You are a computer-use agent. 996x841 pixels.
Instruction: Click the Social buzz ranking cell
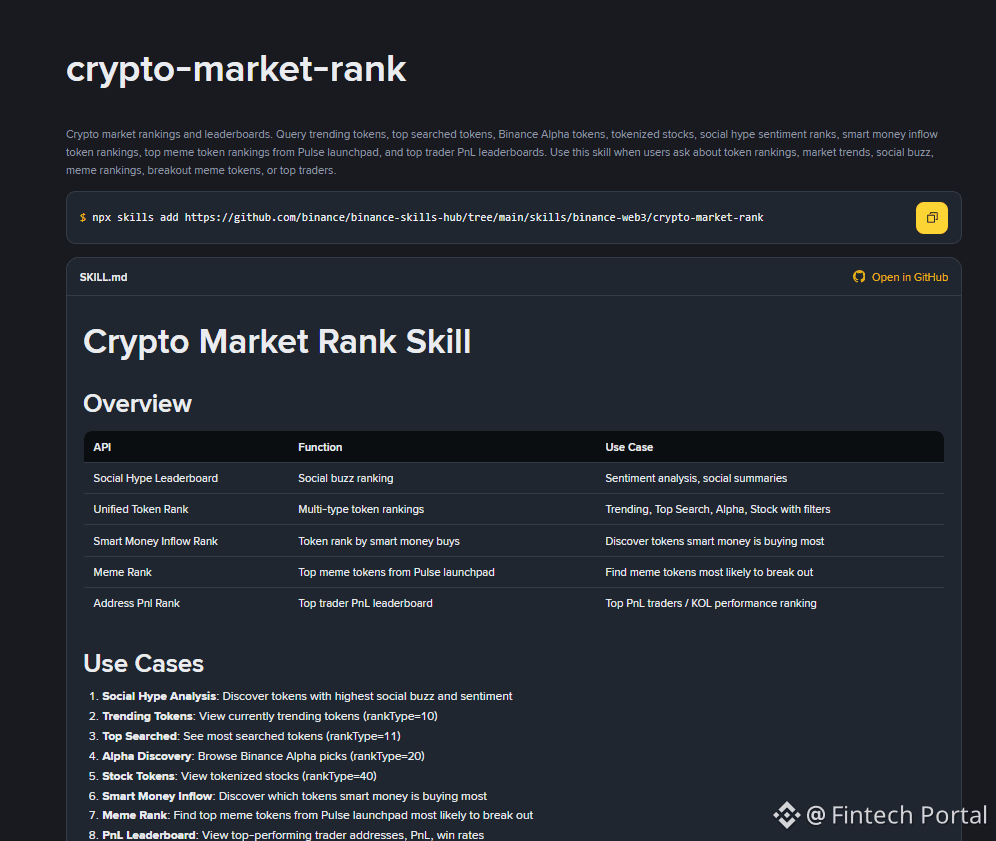[x=346, y=478]
